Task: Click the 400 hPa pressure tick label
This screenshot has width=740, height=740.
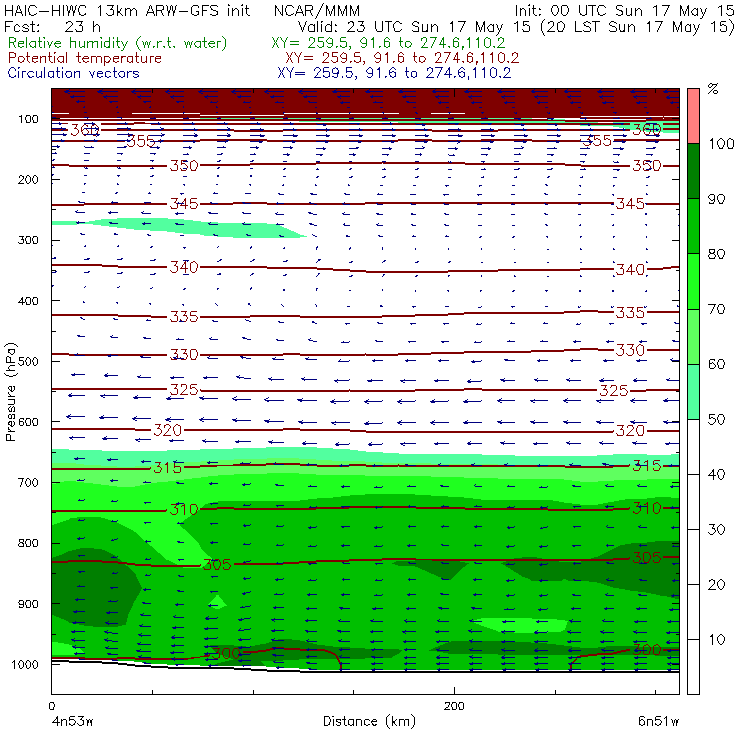Action: coord(28,301)
